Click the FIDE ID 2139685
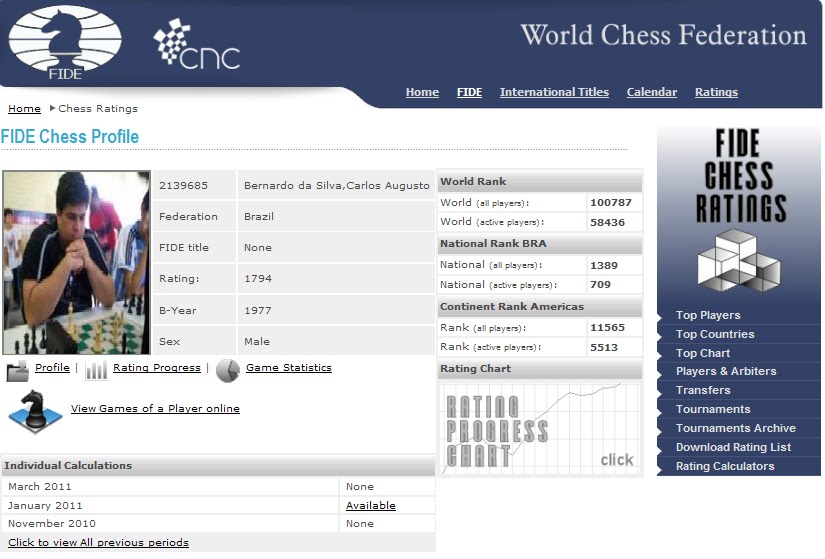The image size is (825, 559). click(x=184, y=185)
